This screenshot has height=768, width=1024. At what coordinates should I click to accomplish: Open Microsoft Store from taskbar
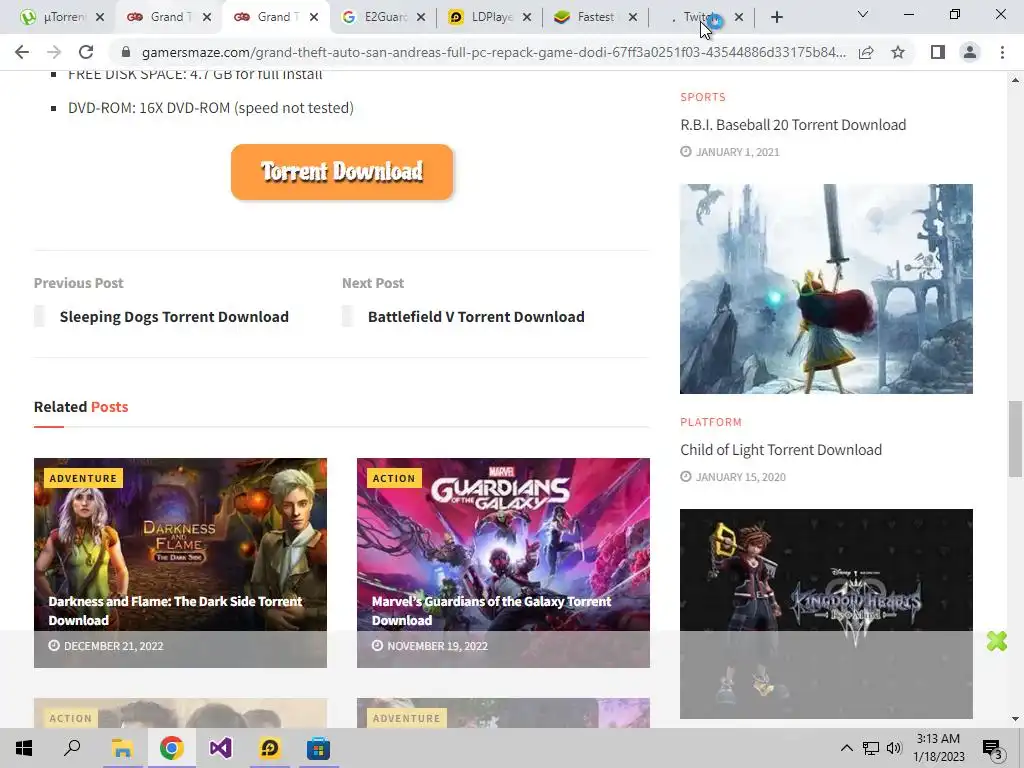tap(318, 748)
